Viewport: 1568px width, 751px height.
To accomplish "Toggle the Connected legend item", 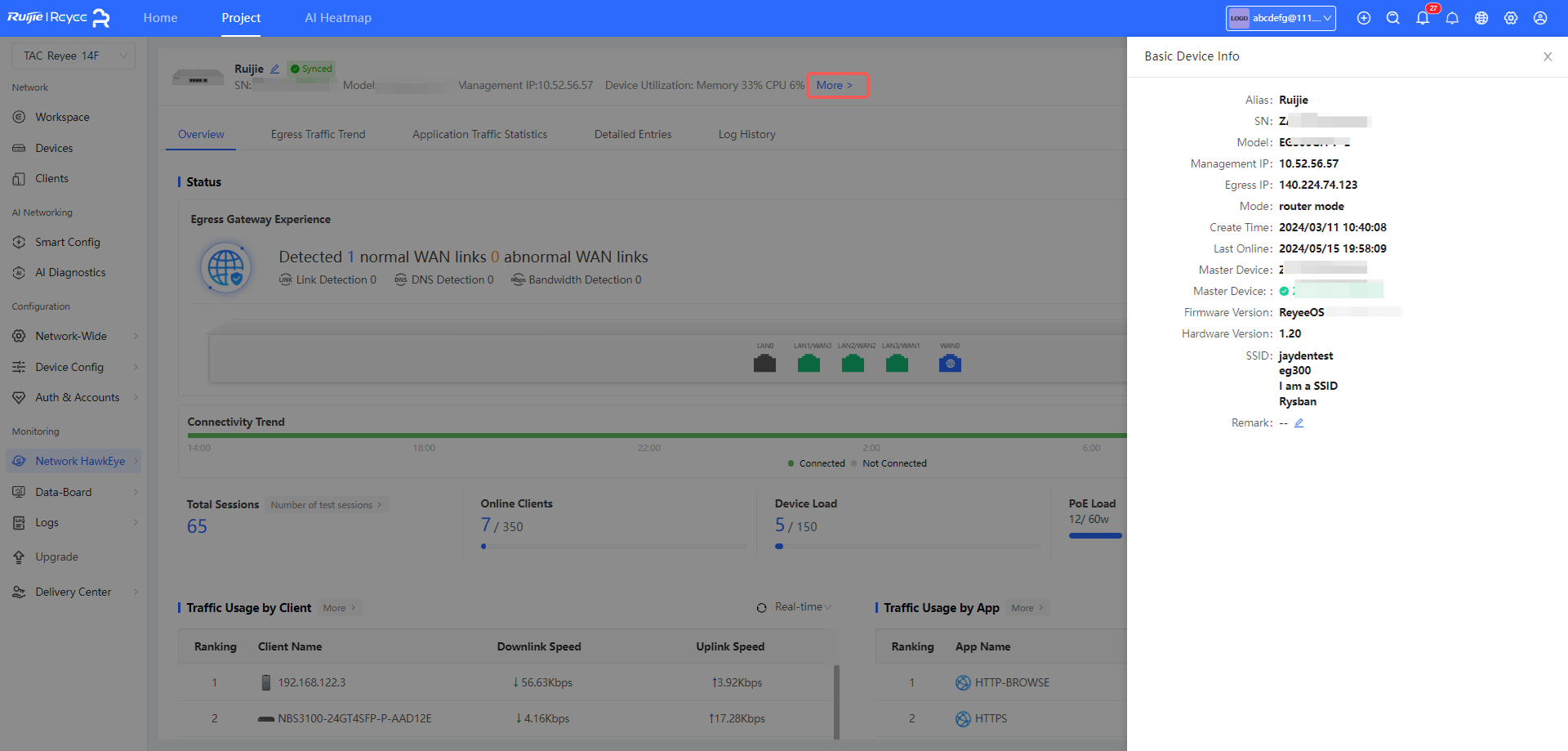I will click(817, 463).
